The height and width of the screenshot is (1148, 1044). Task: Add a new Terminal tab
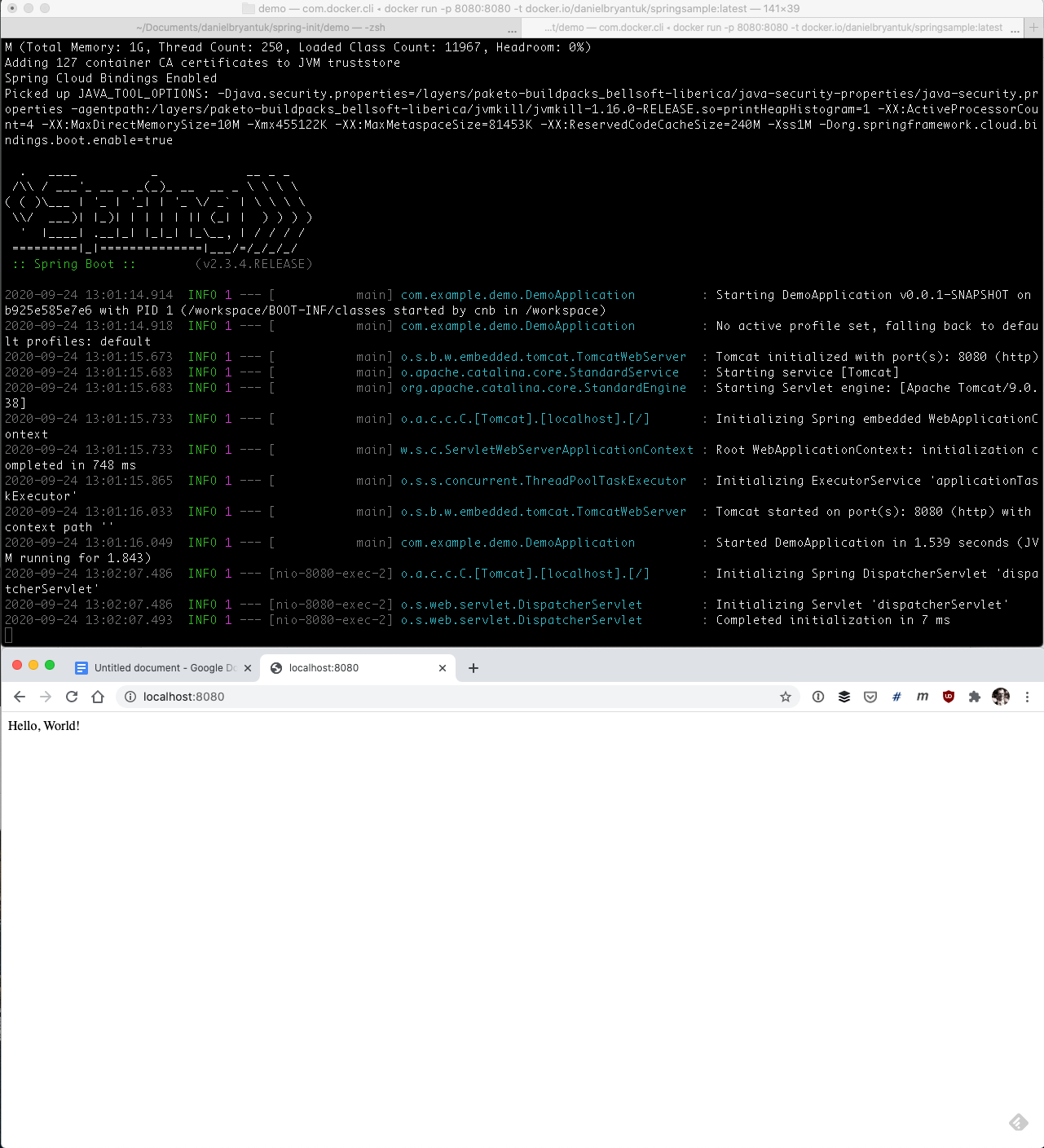1034,28
